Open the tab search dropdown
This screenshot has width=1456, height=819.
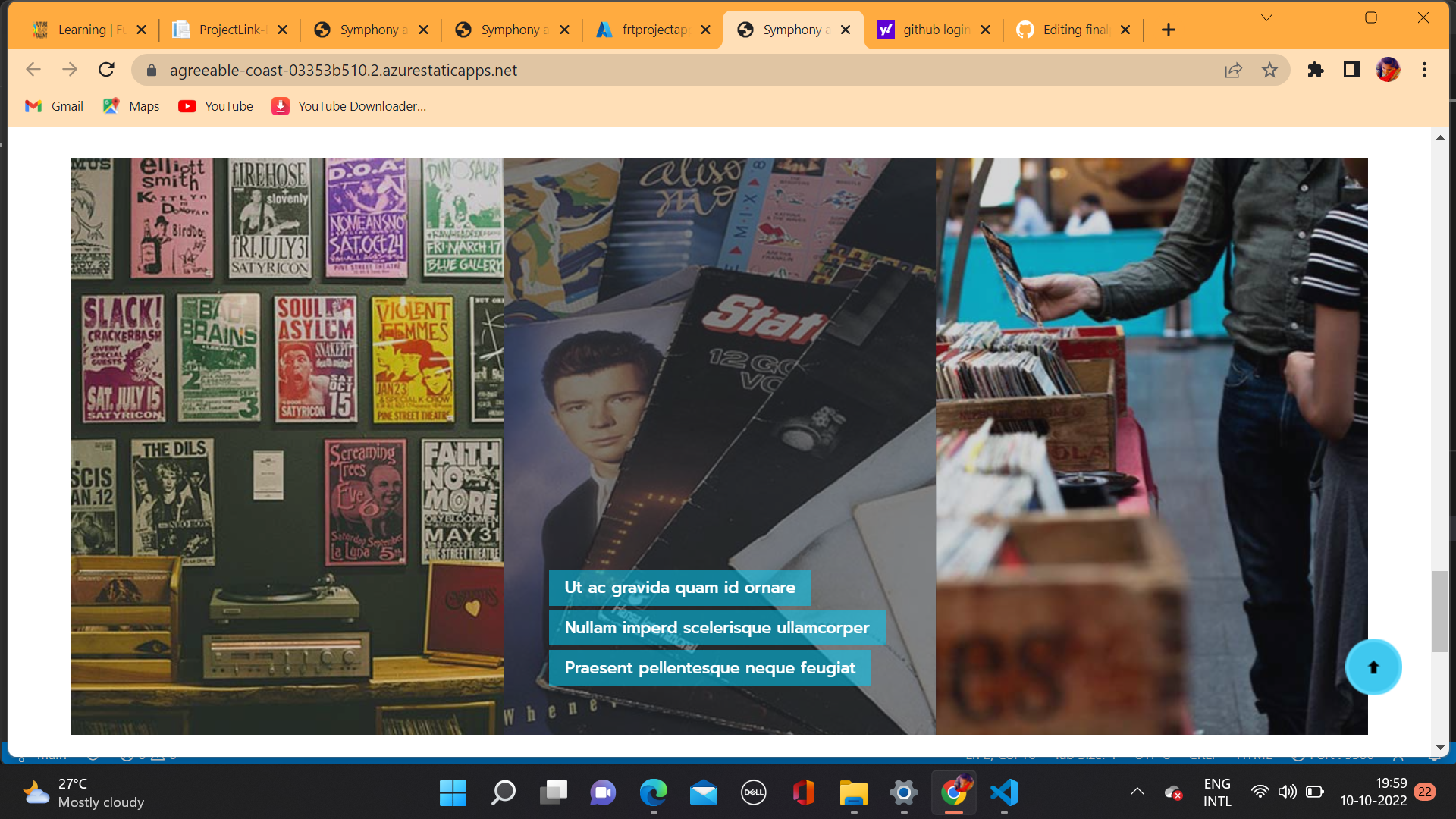1266,17
